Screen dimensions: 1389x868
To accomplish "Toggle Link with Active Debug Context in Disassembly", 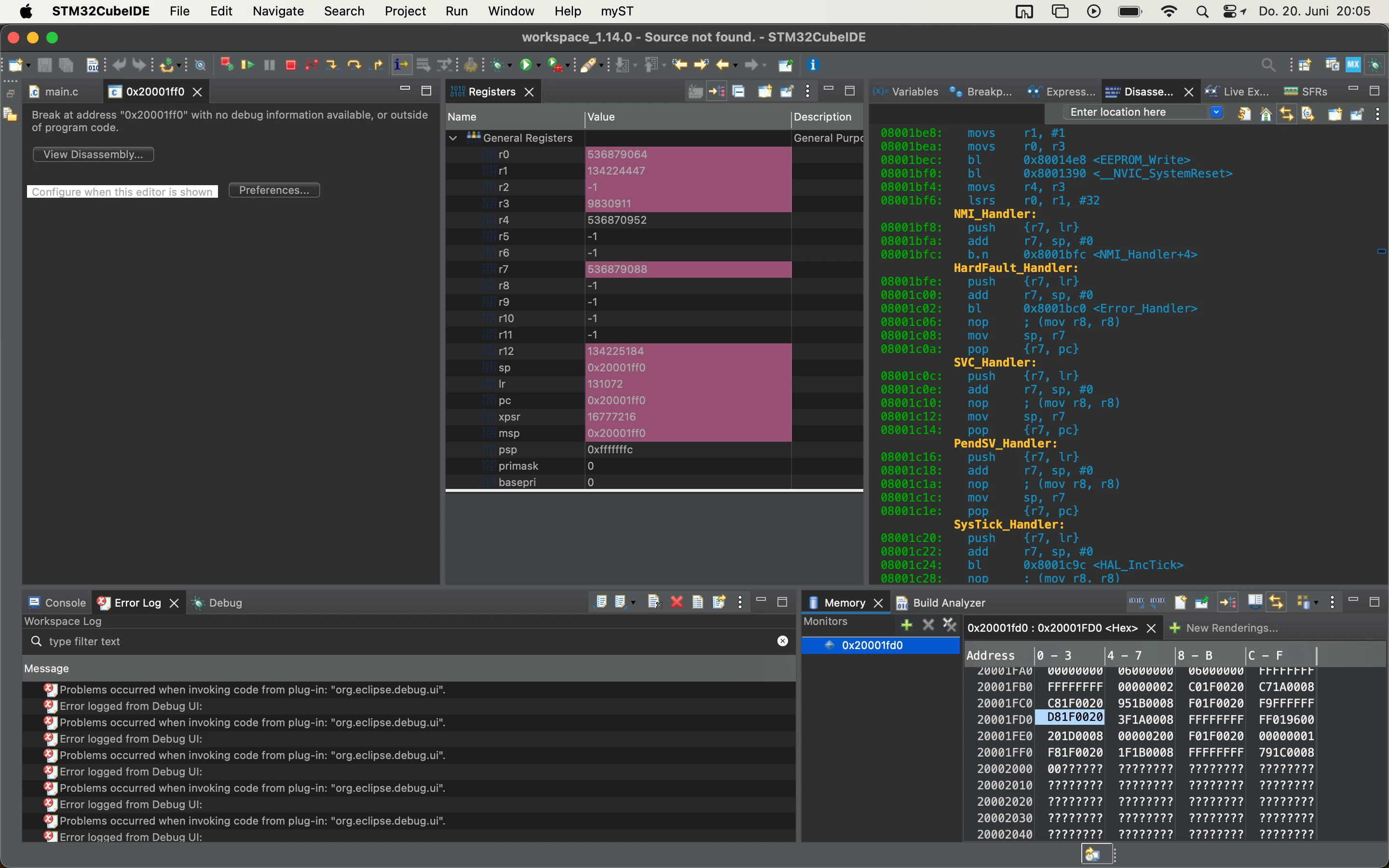I will click(x=1287, y=114).
